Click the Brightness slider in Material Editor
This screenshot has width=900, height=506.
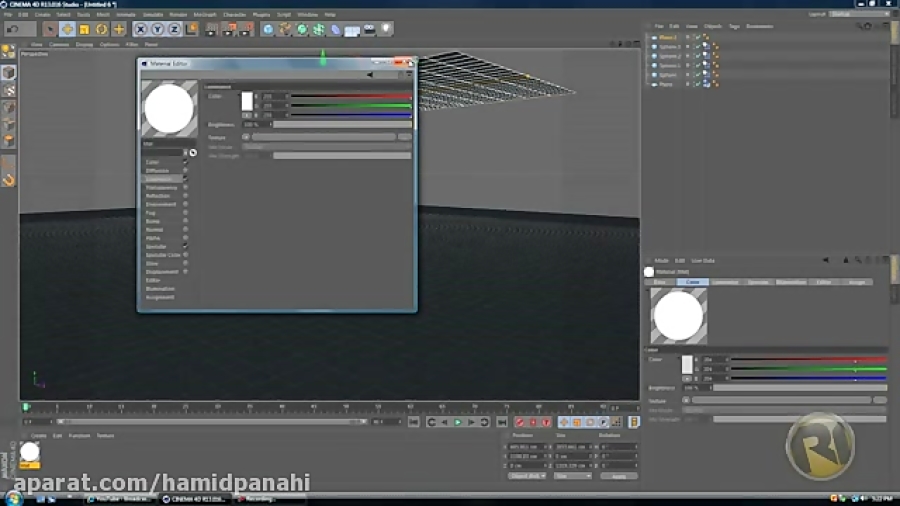click(x=342, y=124)
